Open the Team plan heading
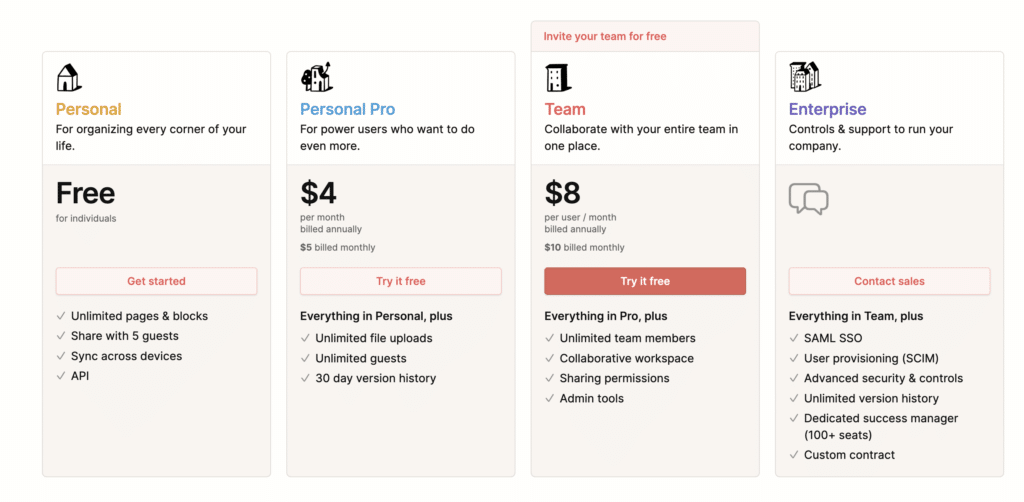The height and width of the screenshot is (502, 1024). [x=565, y=109]
